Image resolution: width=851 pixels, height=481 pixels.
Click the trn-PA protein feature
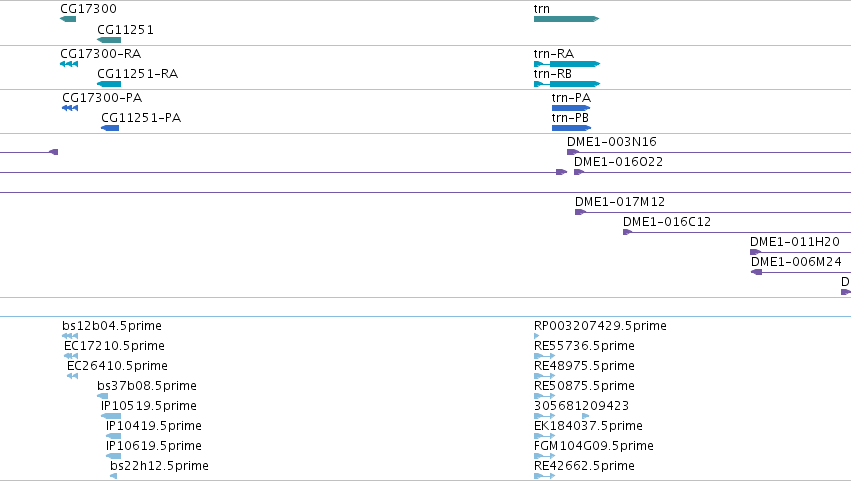tap(571, 108)
